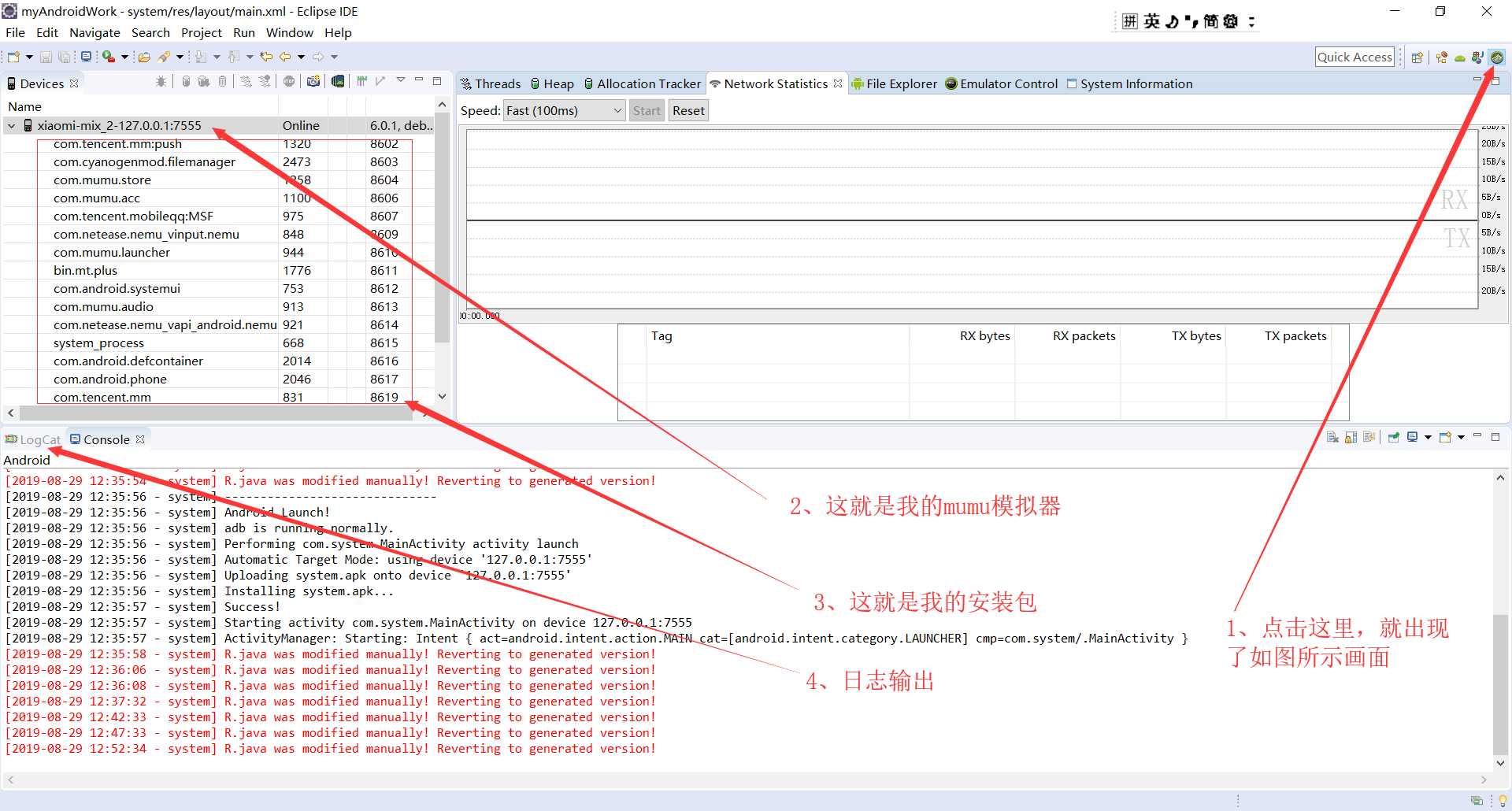Viewport: 1512px width, 811px height.
Task: Open the Forward history dropdown arrow
Action: (x=335, y=57)
